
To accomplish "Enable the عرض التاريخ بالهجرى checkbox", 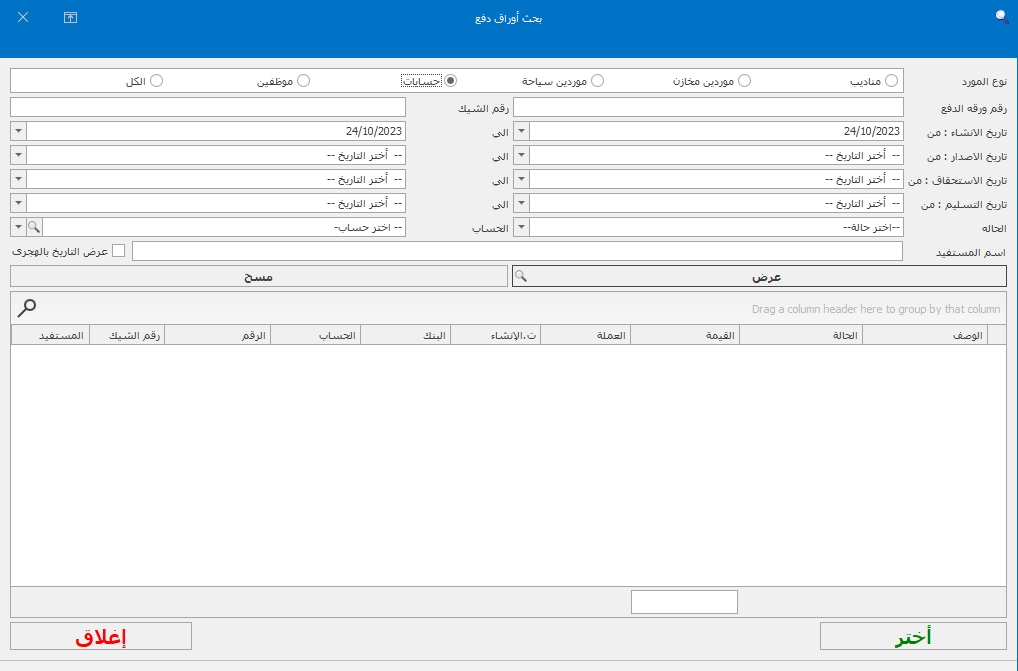I will (119, 251).
